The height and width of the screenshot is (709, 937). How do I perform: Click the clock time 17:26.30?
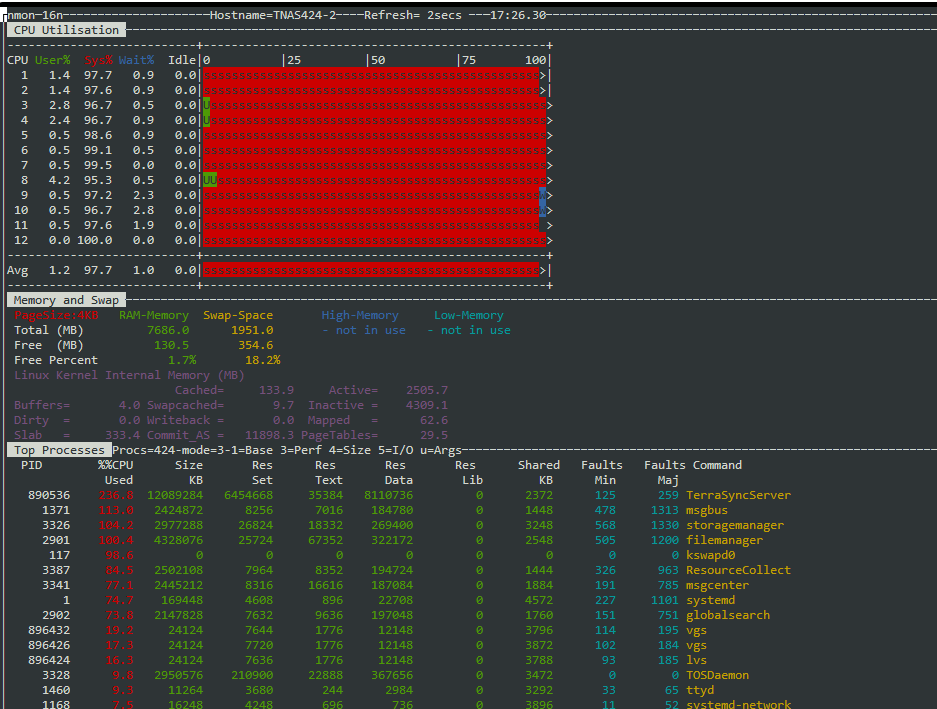[x=518, y=15]
